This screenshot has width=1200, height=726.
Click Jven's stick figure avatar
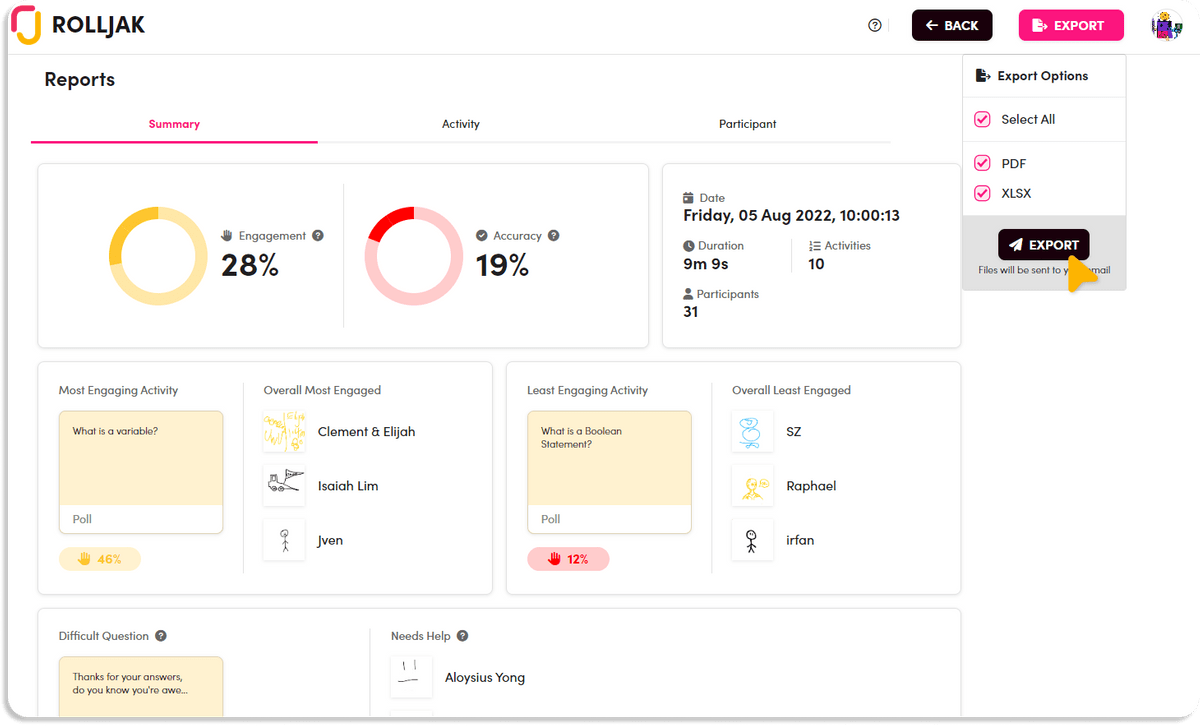tap(284, 540)
